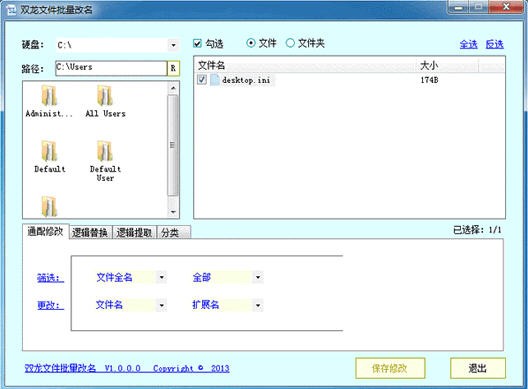Switch to the 分类 tab
Viewport: 528px width, 389px height.
[173, 232]
